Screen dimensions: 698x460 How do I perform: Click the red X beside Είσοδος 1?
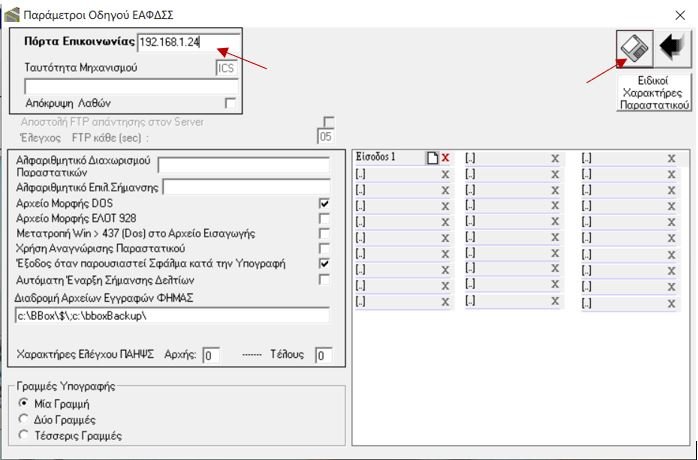(445, 158)
